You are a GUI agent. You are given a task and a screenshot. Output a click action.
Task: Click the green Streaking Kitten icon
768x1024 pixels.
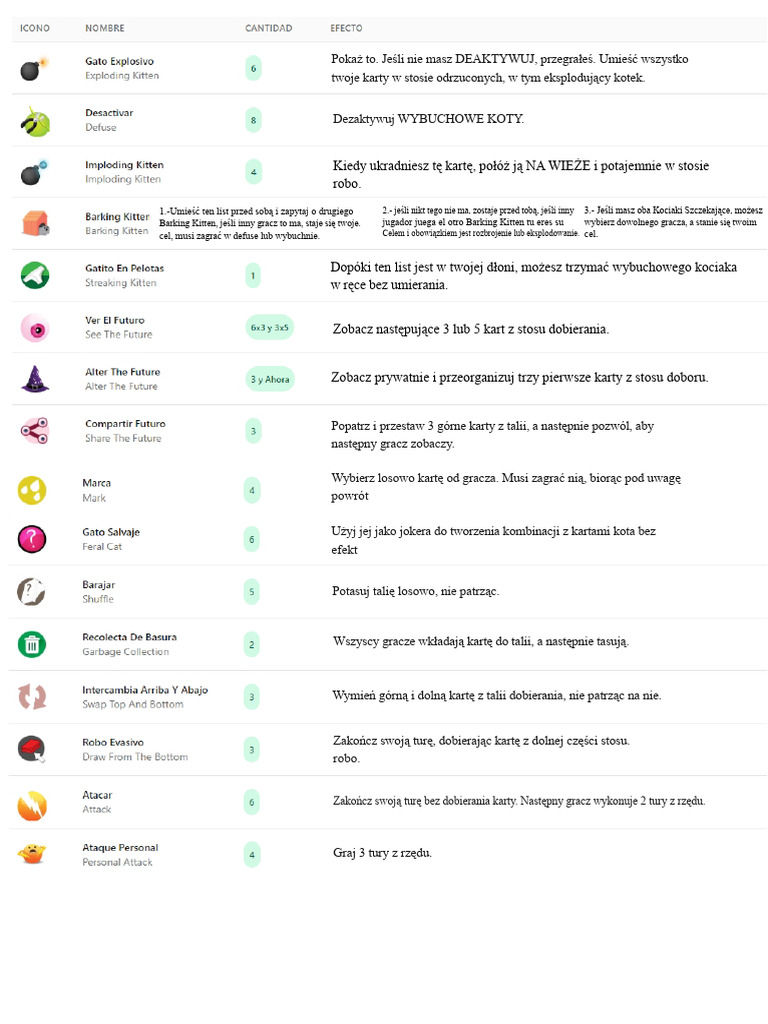35,275
